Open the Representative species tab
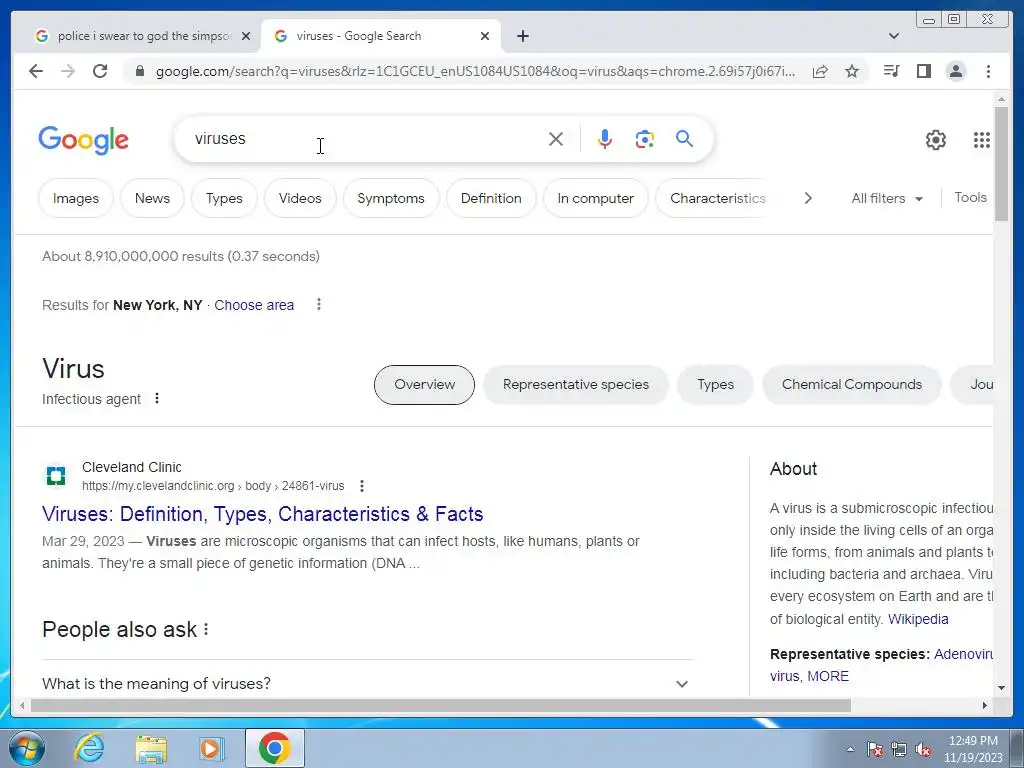Screen dimensions: 1024x768 [x=575, y=385]
